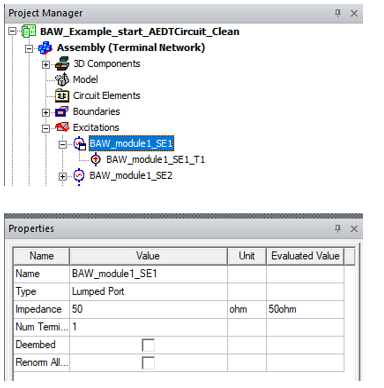Image resolution: width=384 pixels, height=388 pixels.
Task: Enable the Deembed checkbox
Action: (148, 345)
